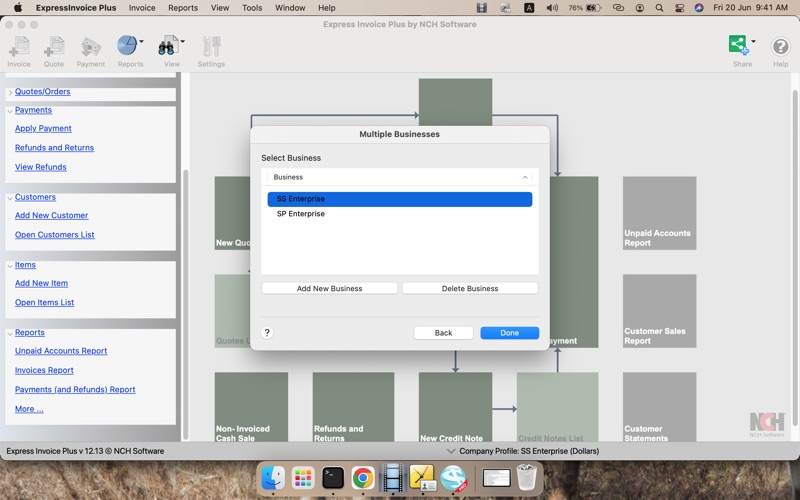Click the volume icon in menu bar

click(x=552, y=8)
